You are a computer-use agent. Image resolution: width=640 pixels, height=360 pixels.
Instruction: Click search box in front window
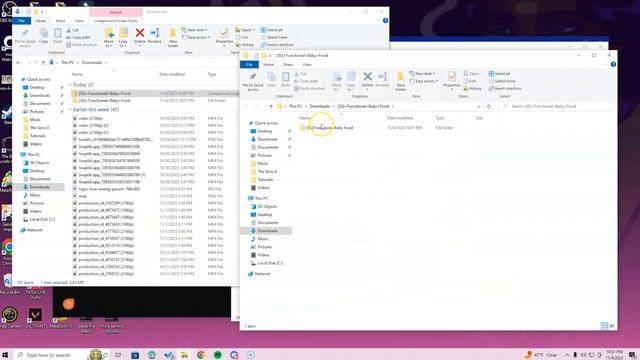pos(556,106)
